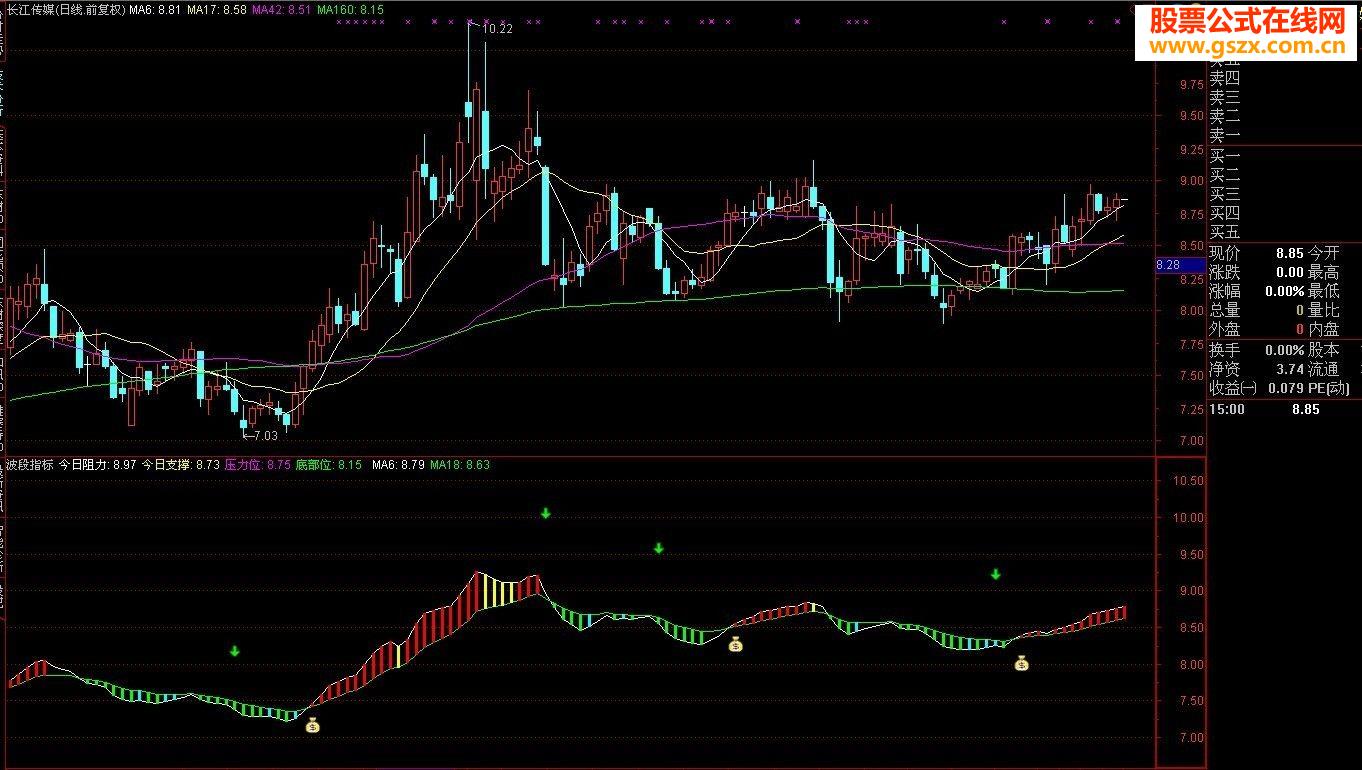Click the 最高 field label
This screenshot has width=1362, height=770.
click(x=1324, y=272)
